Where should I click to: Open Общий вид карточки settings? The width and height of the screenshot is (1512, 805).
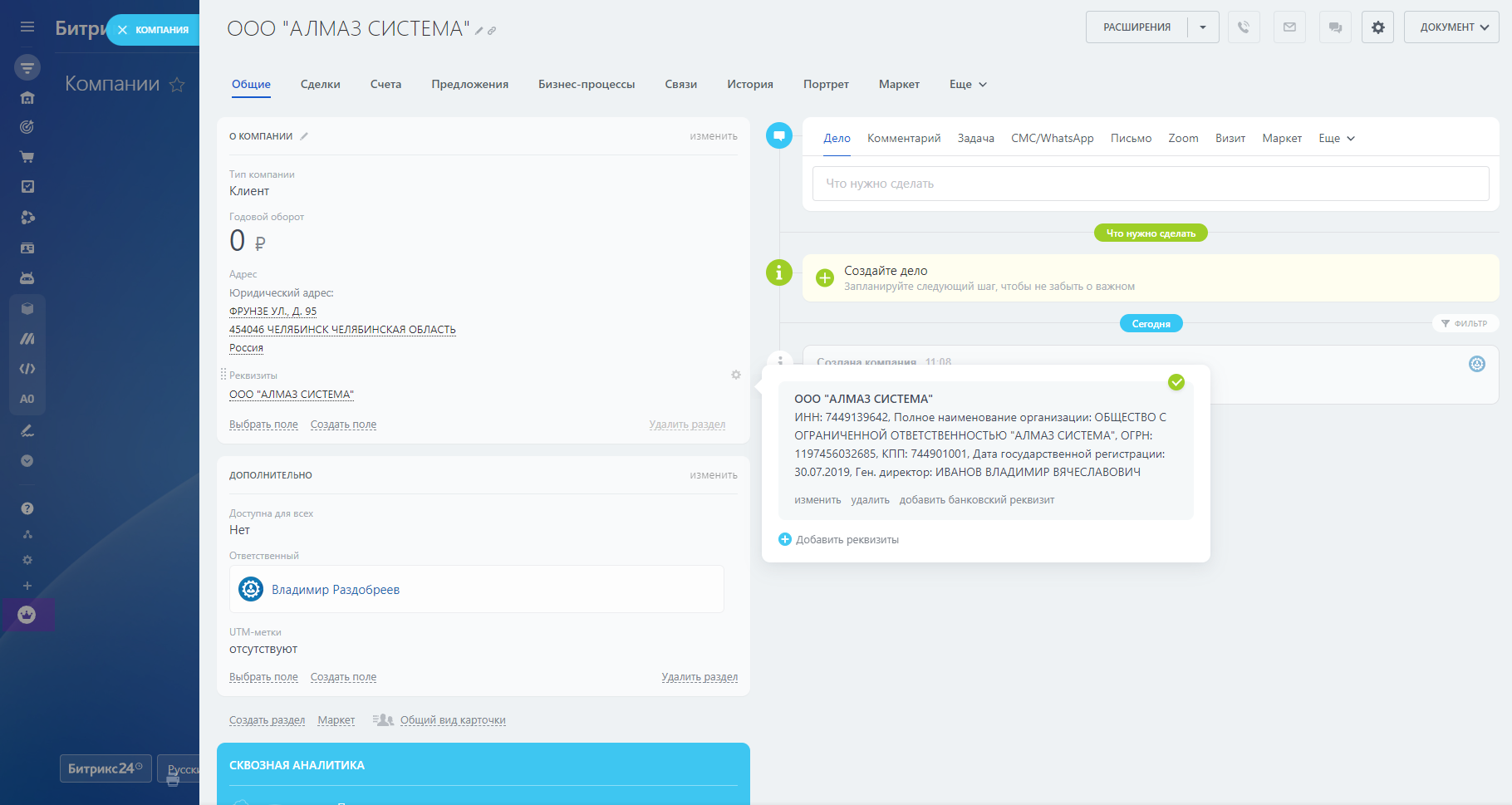click(453, 720)
